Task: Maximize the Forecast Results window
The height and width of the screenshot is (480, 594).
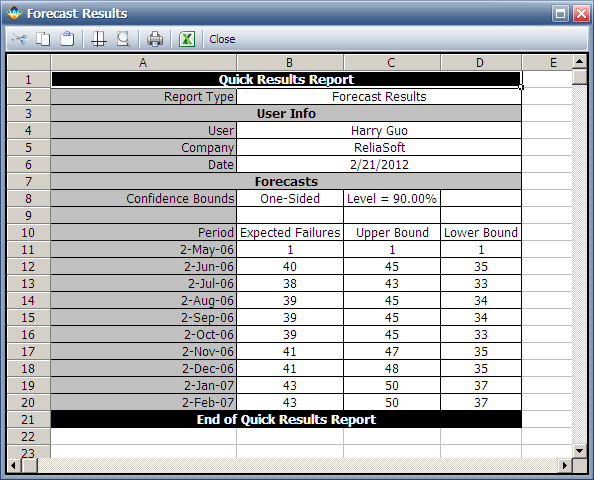Action: click(560, 14)
